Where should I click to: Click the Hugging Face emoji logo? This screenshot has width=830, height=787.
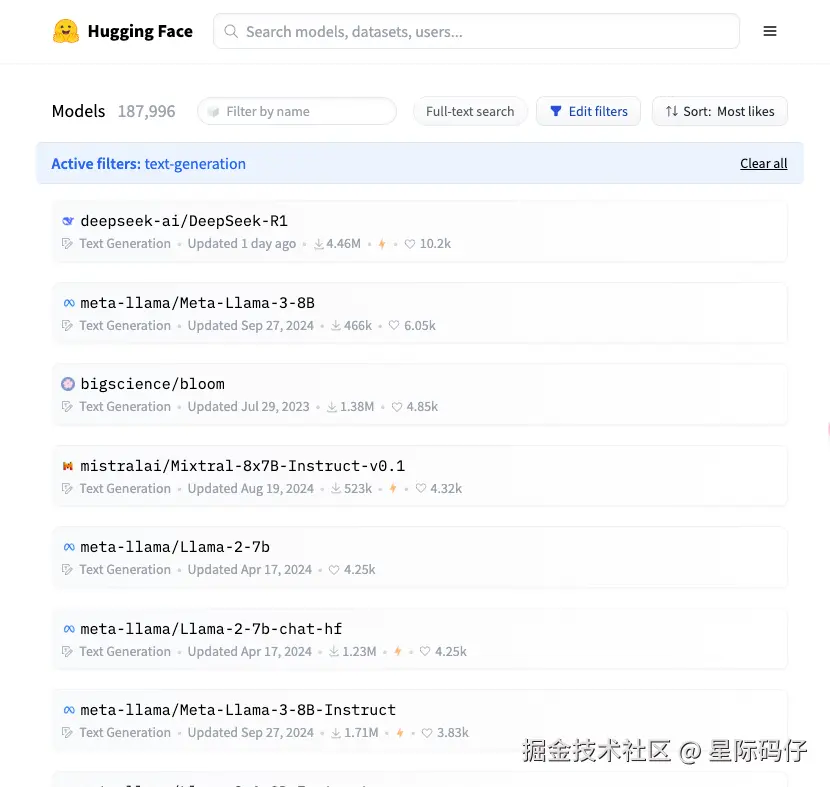[66, 31]
